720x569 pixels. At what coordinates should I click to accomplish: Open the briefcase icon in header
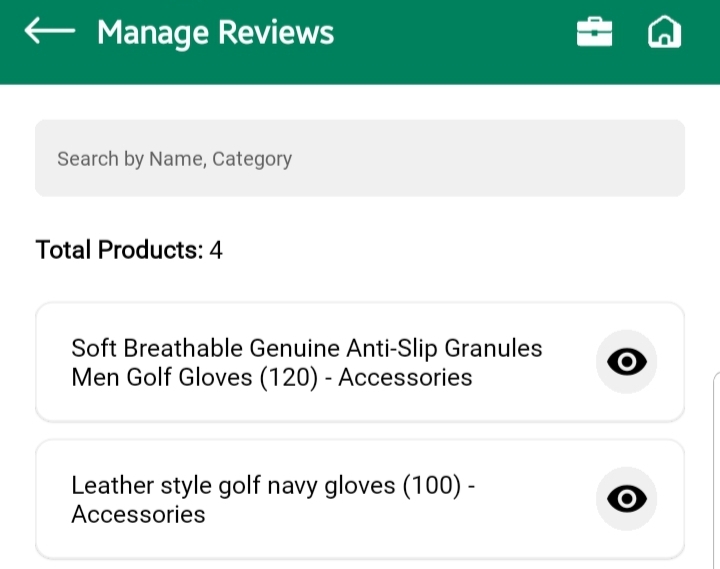click(x=594, y=33)
